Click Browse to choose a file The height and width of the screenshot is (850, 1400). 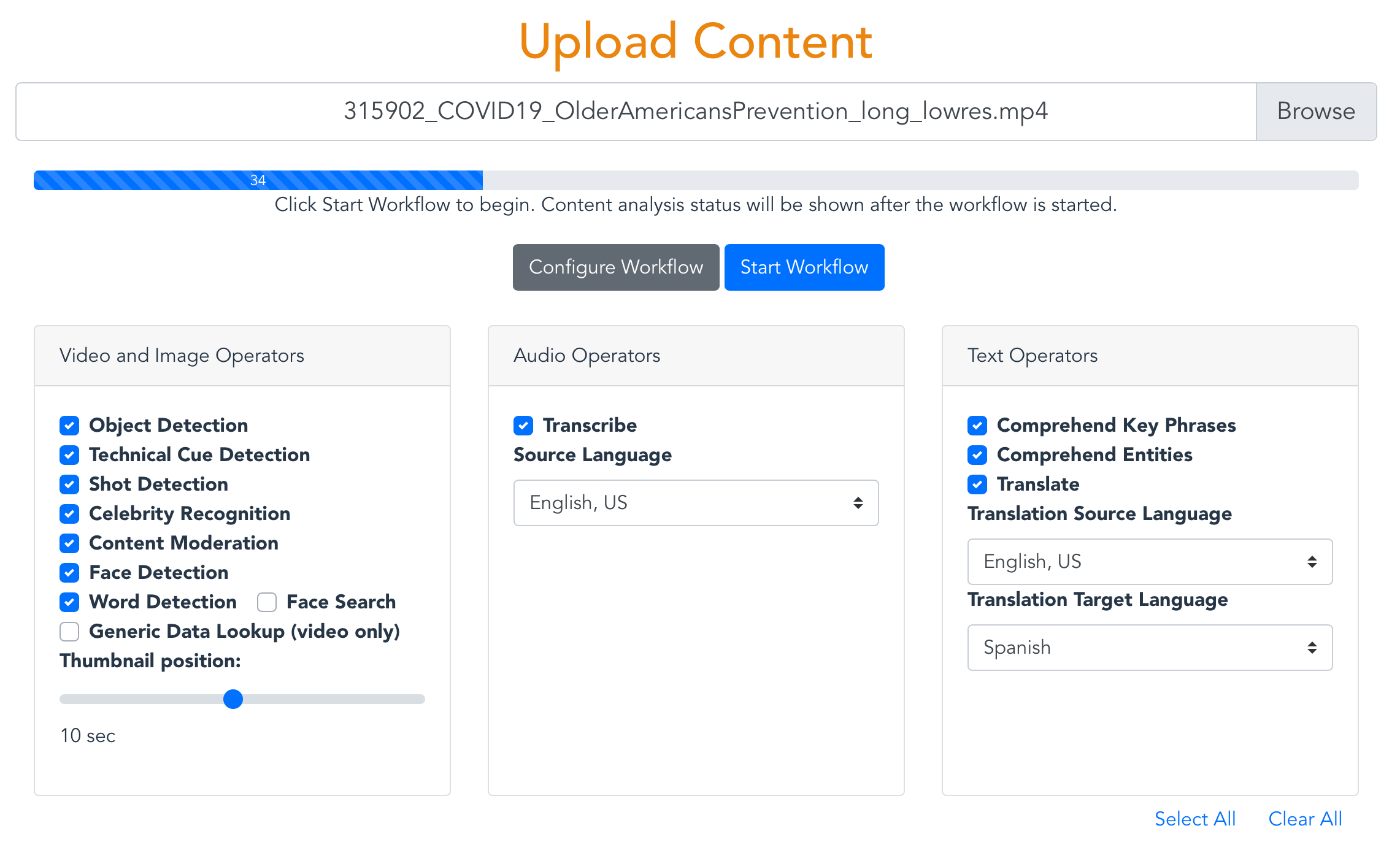tap(1316, 112)
